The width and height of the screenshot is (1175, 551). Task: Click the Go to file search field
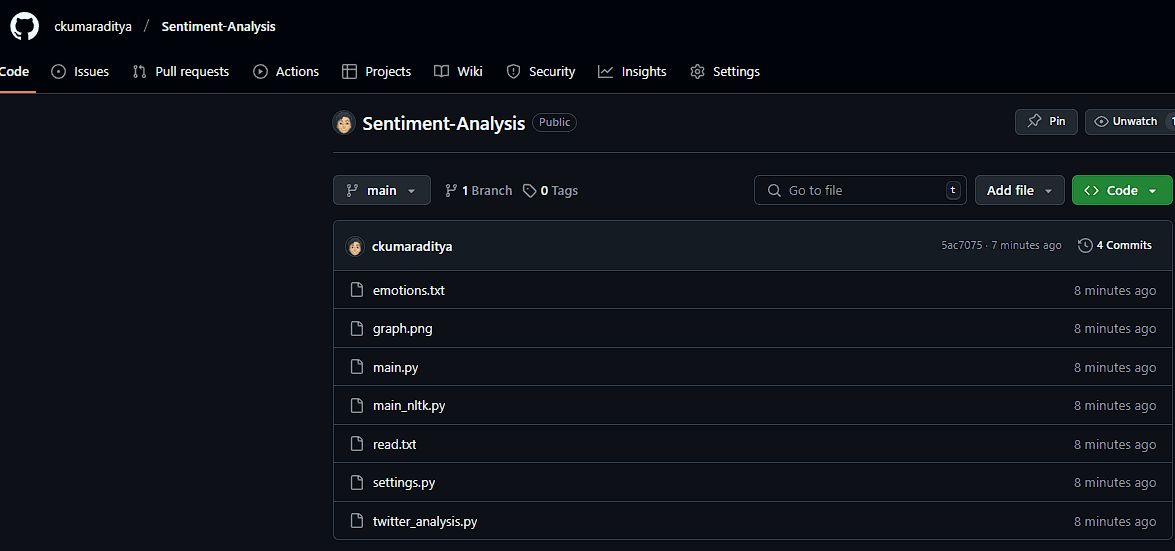pyautogui.click(x=860, y=190)
